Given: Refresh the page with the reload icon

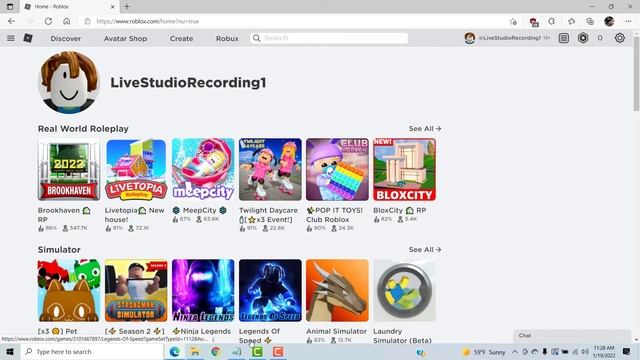Looking at the screenshot, I should 48,21.
